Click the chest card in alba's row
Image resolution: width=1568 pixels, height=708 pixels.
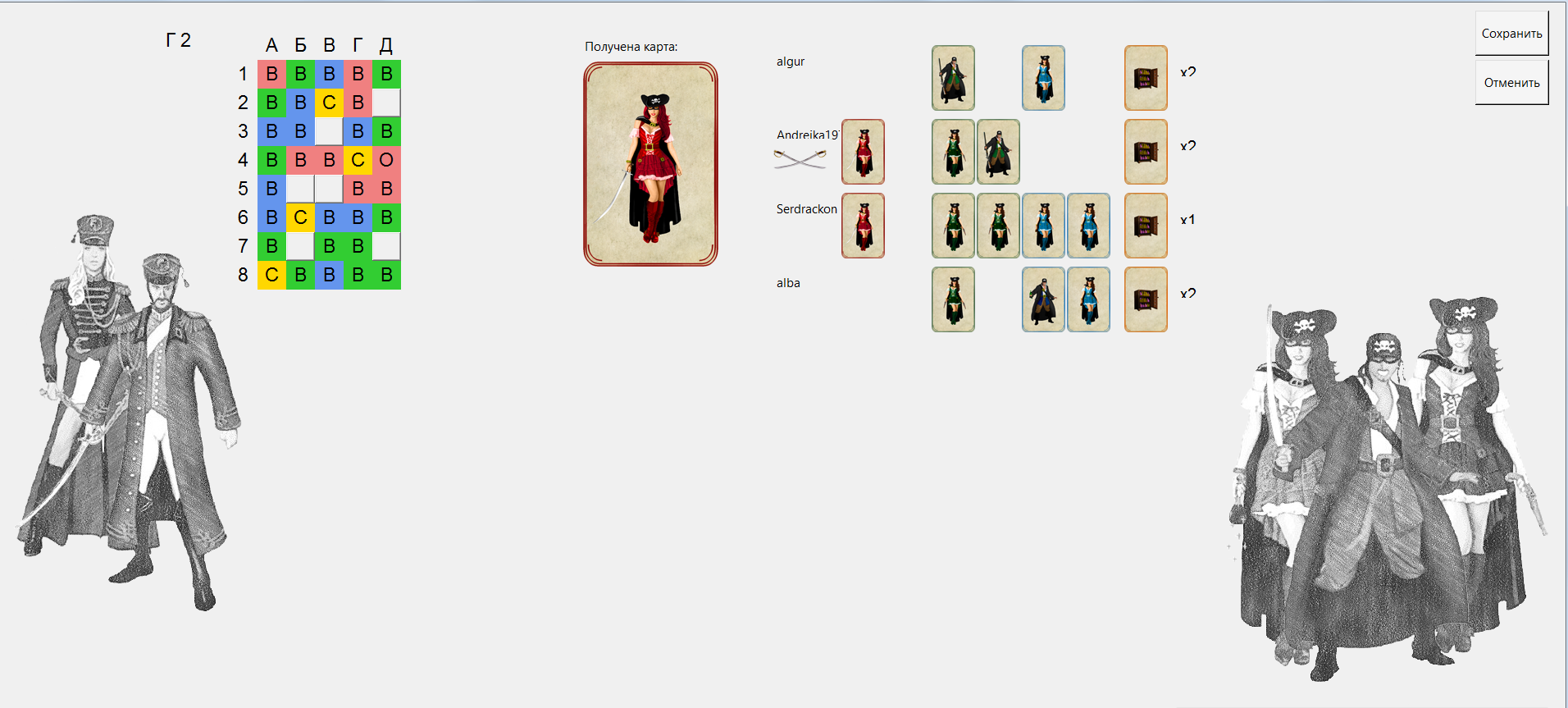[1146, 299]
